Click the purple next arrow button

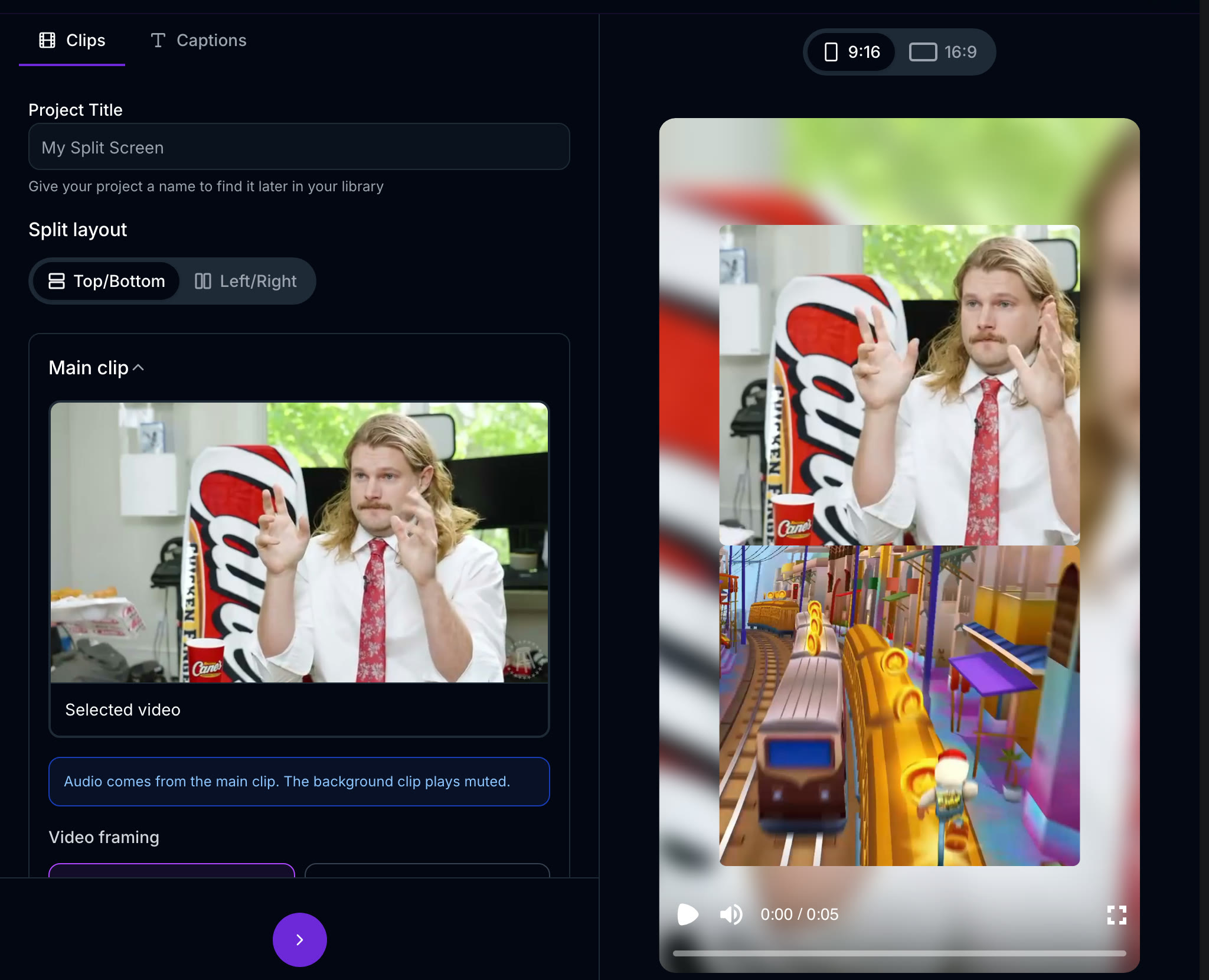pyautogui.click(x=299, y=939)
